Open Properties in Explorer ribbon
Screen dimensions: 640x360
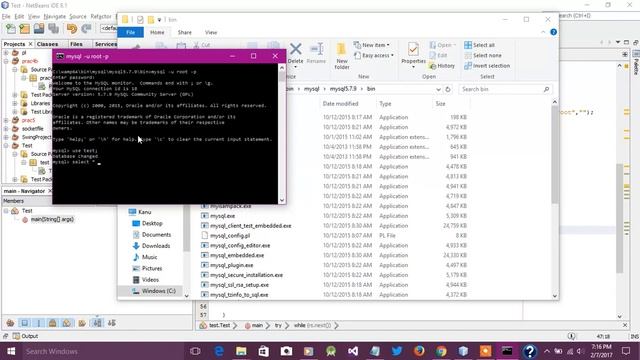413,54
